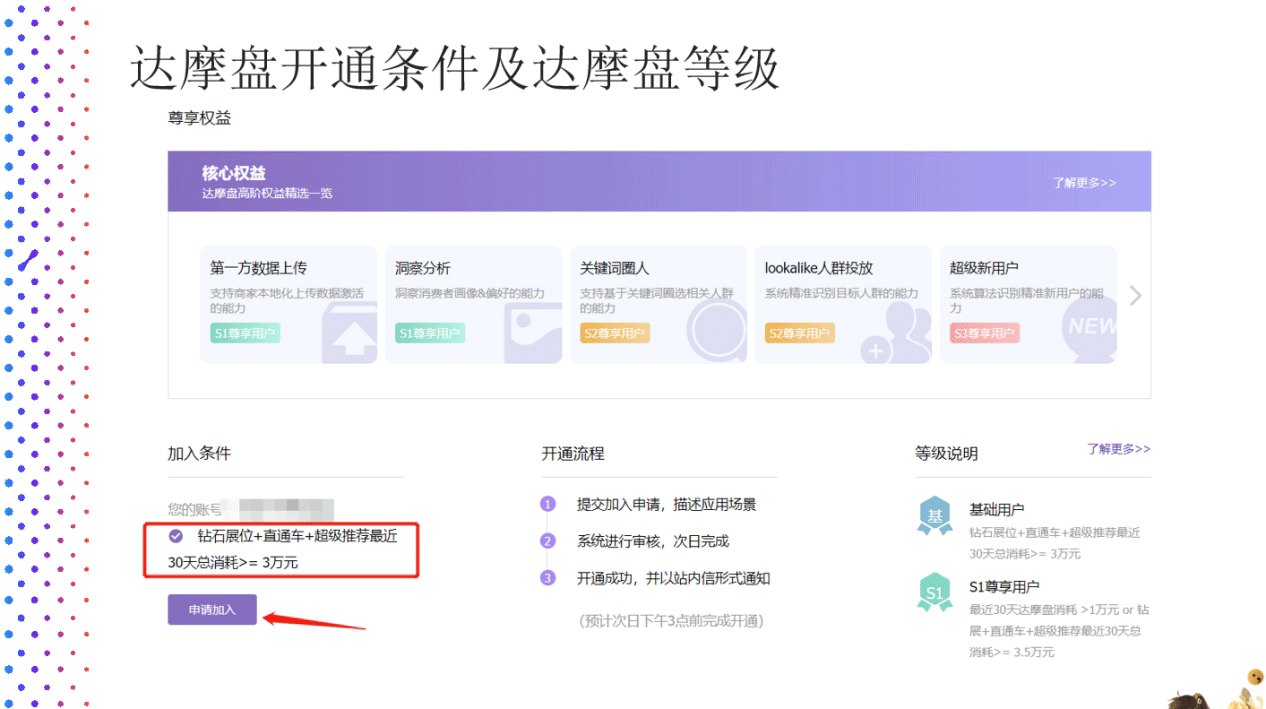Click the S3尊享用户 tag under 超级新用户
Viewport: 1266px width, 709px height.
point(984,333)
